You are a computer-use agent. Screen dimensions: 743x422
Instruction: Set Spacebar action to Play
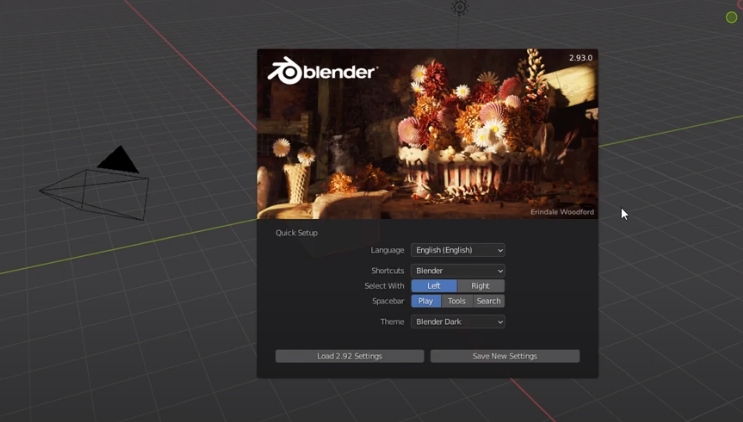coord(426,301)
